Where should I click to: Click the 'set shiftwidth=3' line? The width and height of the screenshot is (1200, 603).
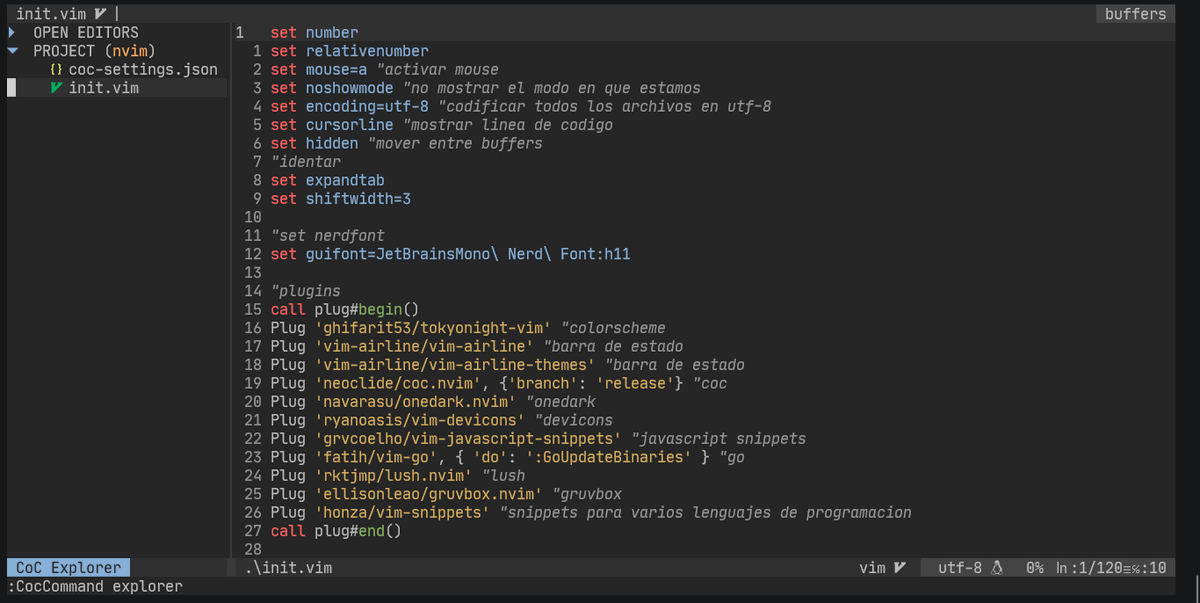pos(340,199)
